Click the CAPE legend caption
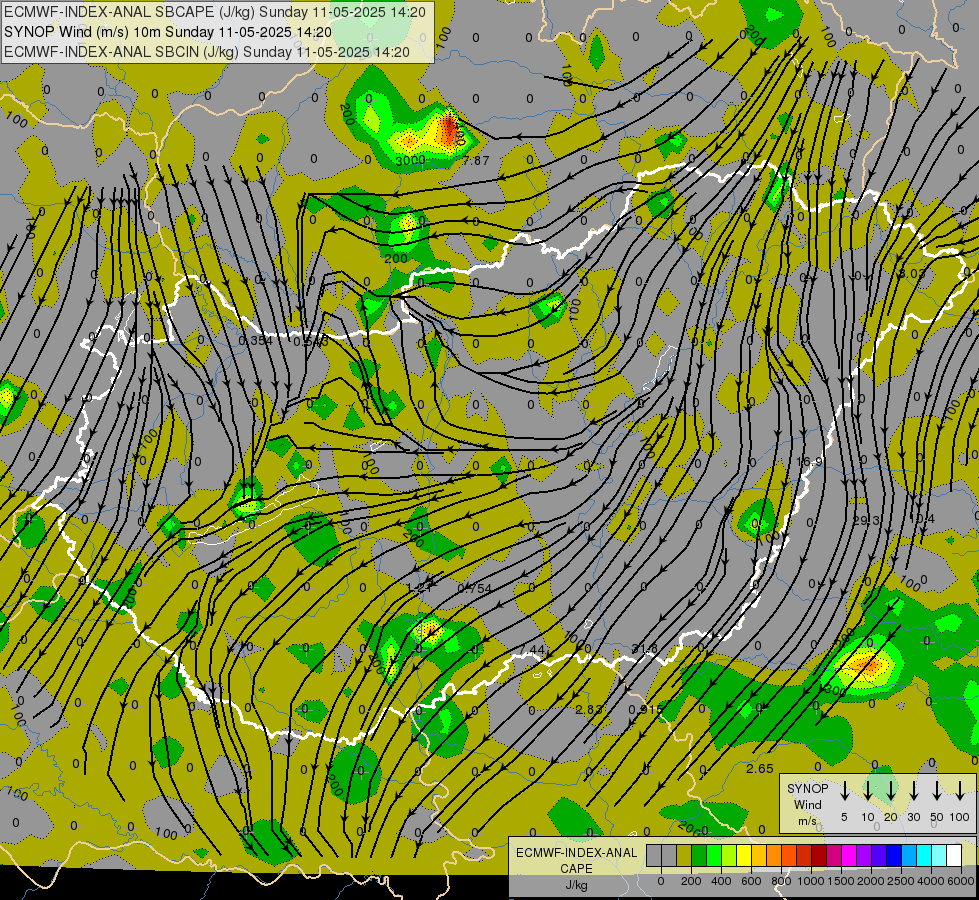Image resolution: width=979 pixels, height=900 pixels. coord(576,868)
